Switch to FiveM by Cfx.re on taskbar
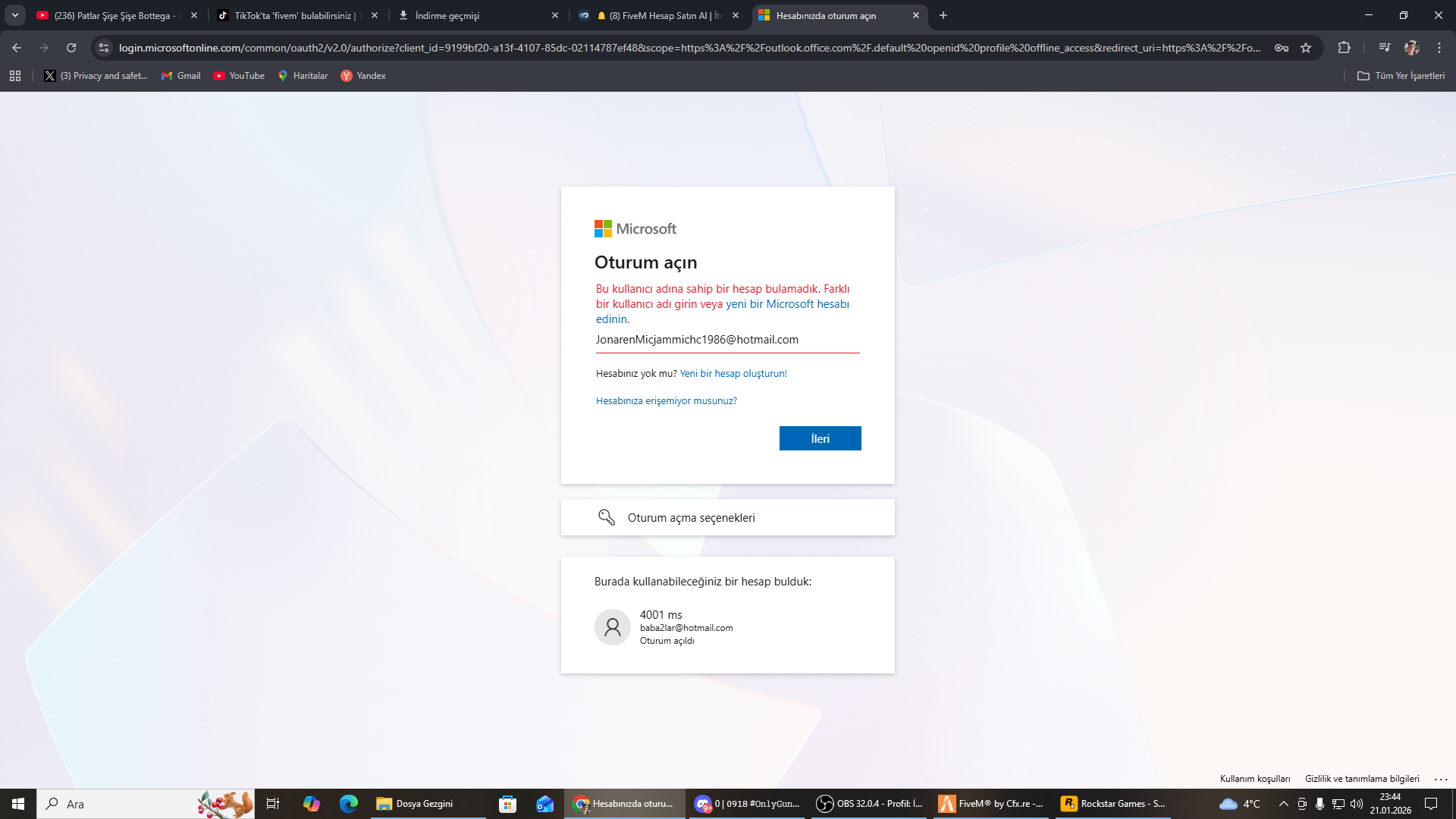This screenshot has width=1456, height=819. pos(992,804)
